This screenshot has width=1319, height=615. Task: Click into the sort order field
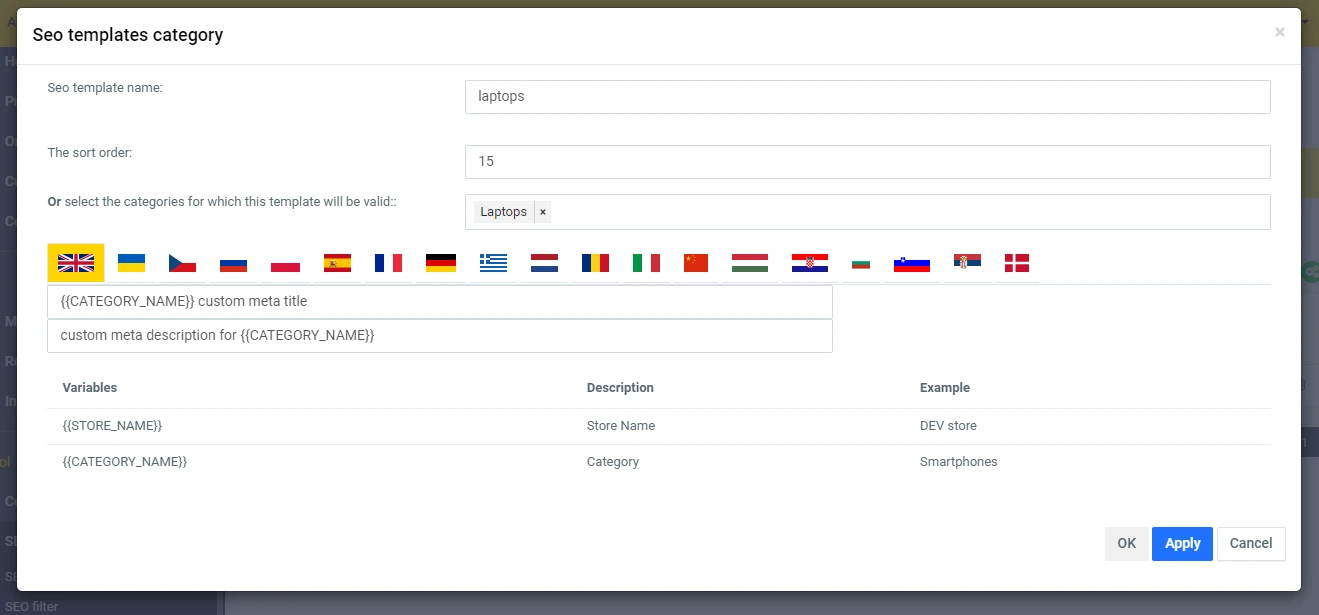point(867,162)
